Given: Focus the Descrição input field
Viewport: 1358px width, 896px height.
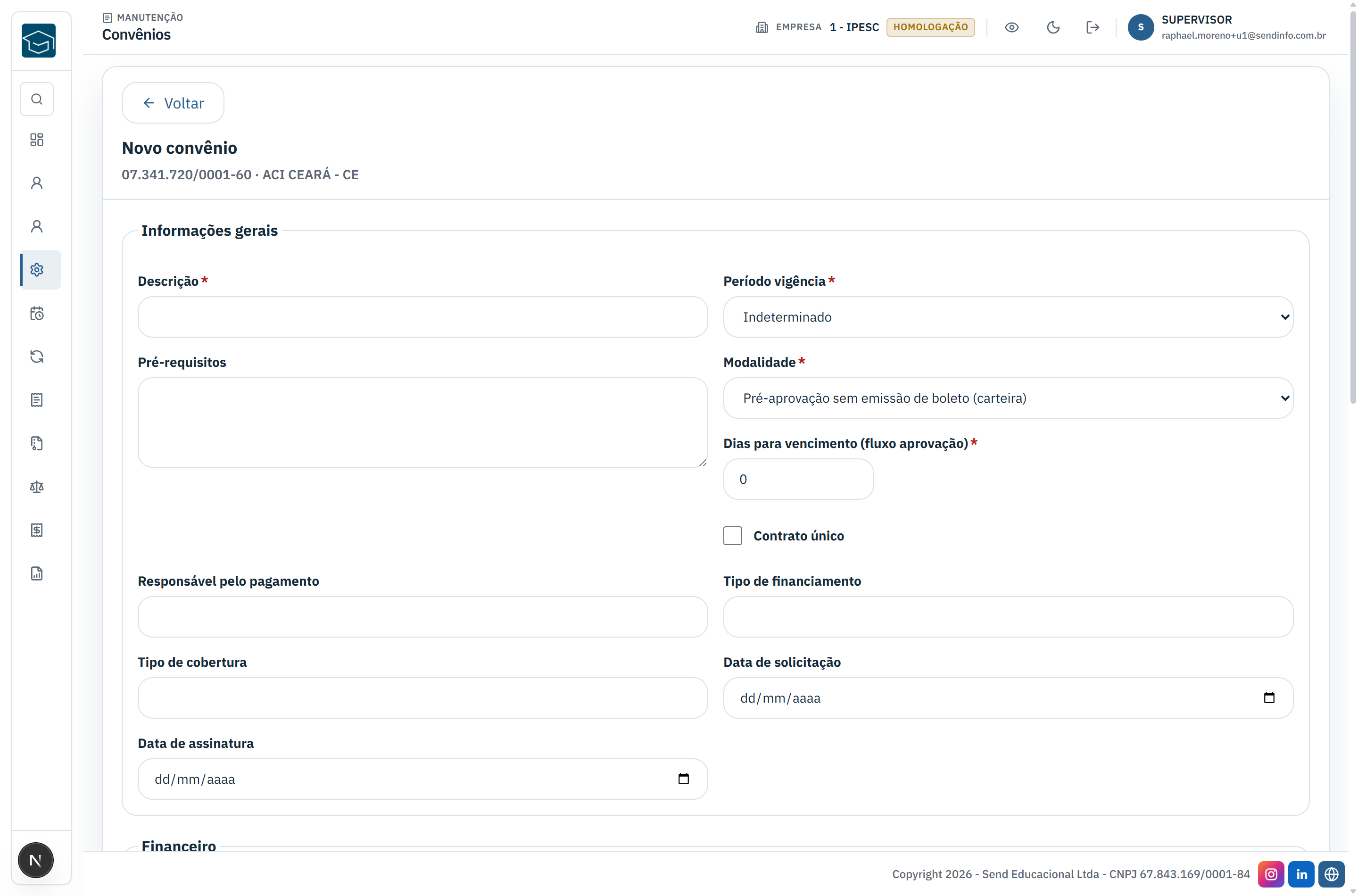Looking at the screenshot, I should (422, 317).
